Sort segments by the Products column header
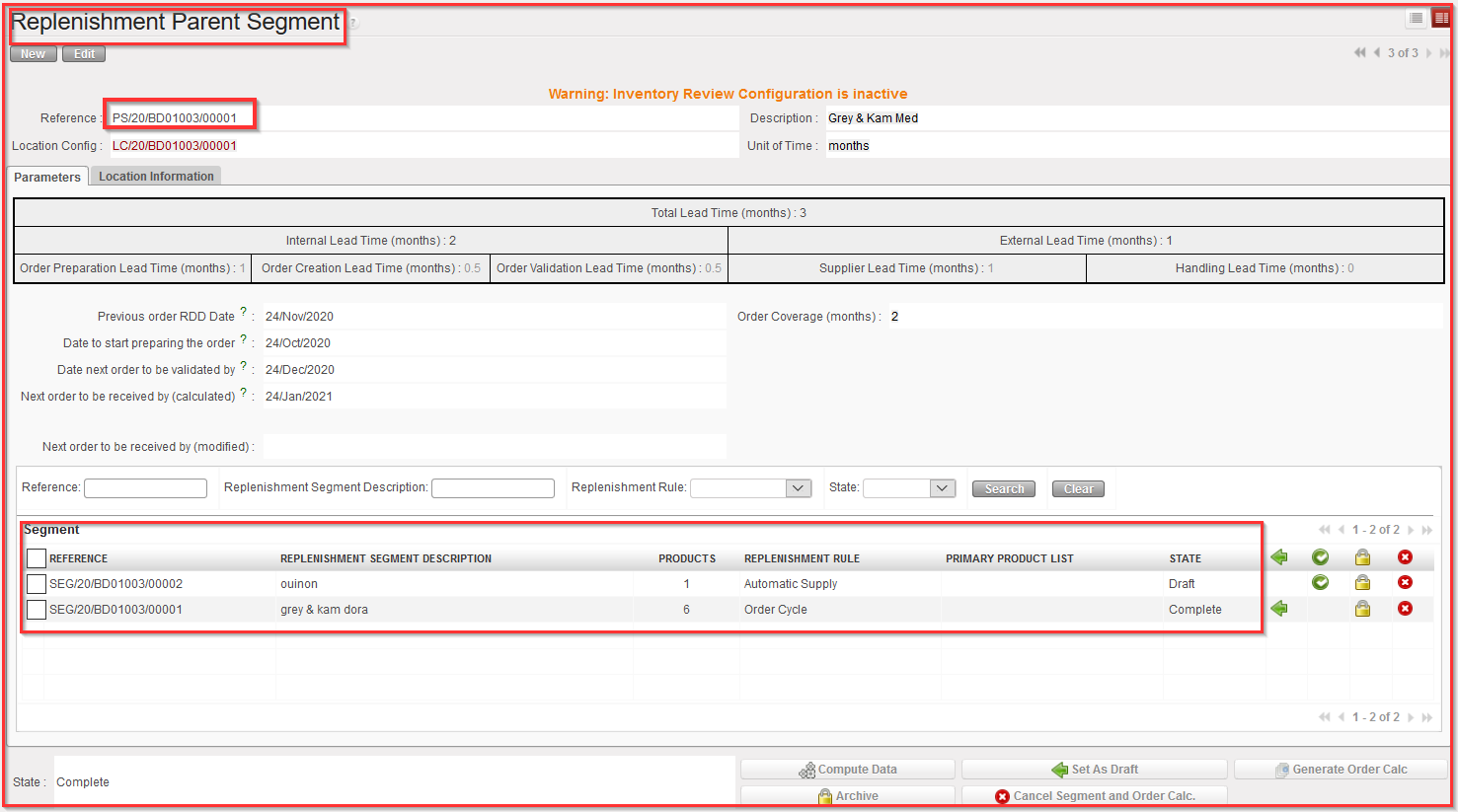 (687, 558)
